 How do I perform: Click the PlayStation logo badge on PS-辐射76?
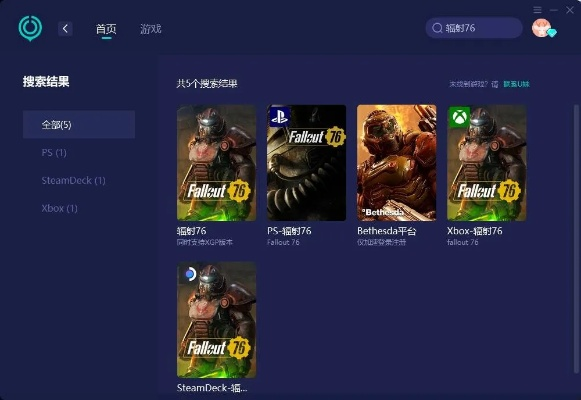click(279, 116)
